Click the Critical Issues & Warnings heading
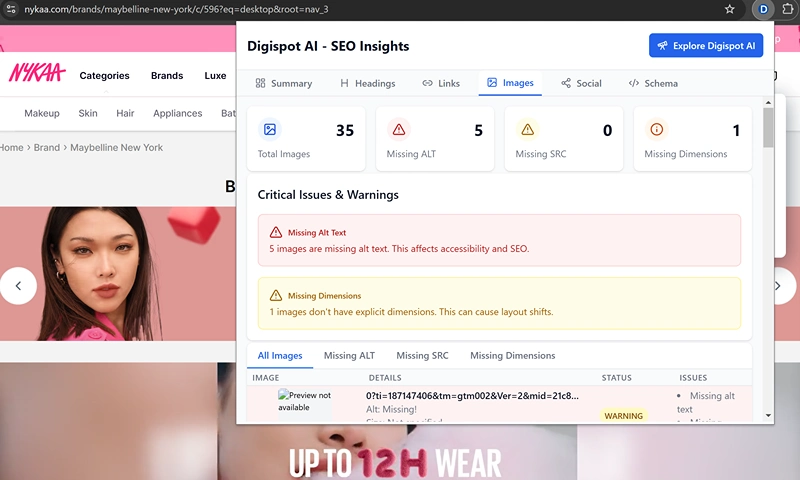This screenshot has width=800, height=480. (328, 195)
